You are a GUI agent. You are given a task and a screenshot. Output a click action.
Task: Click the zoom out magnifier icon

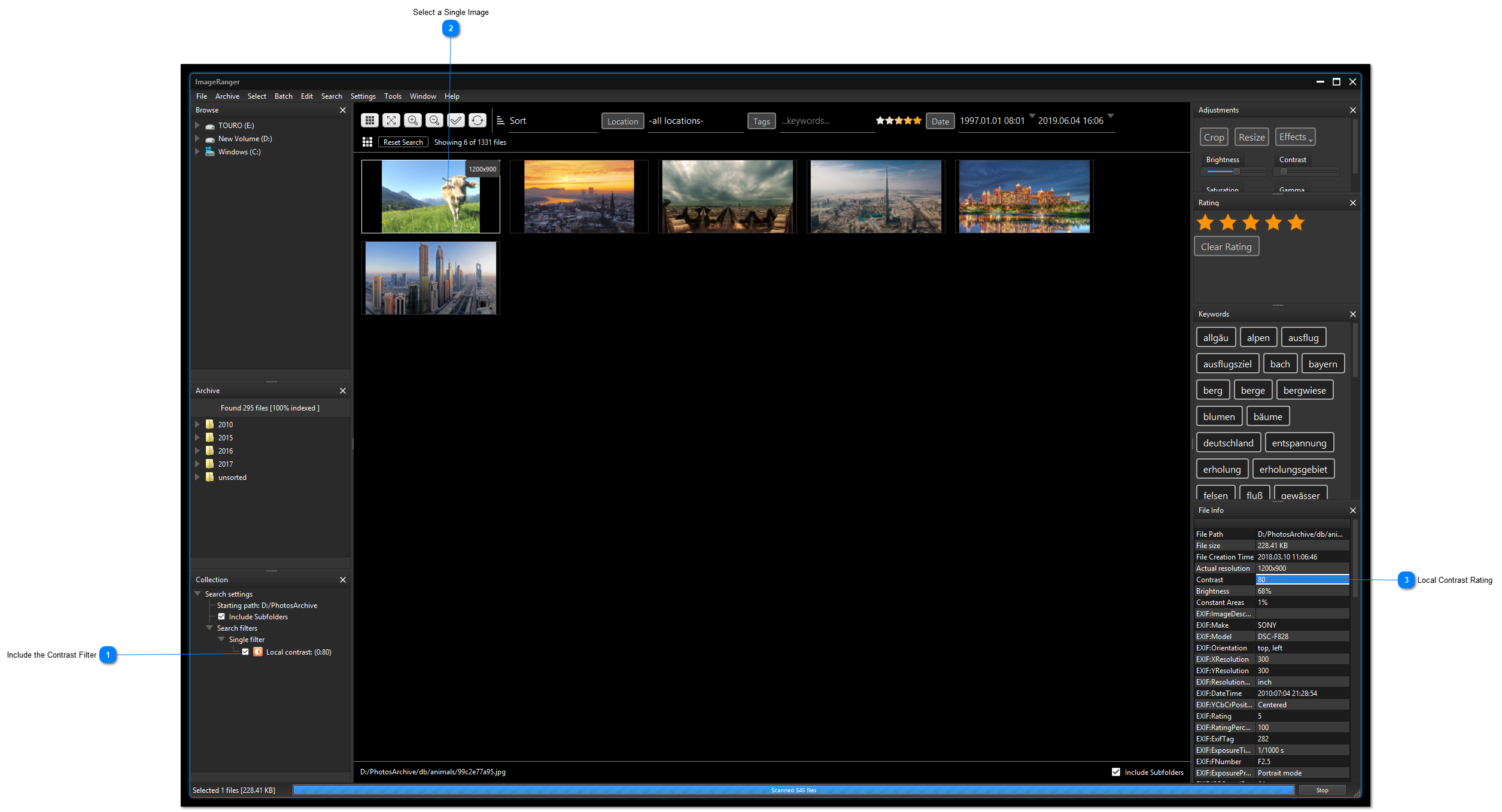click(434, 120)
